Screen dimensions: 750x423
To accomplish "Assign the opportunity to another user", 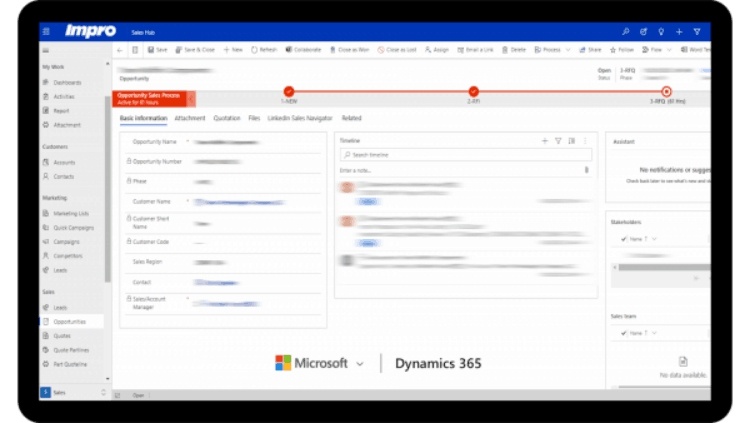I will 437,50.
